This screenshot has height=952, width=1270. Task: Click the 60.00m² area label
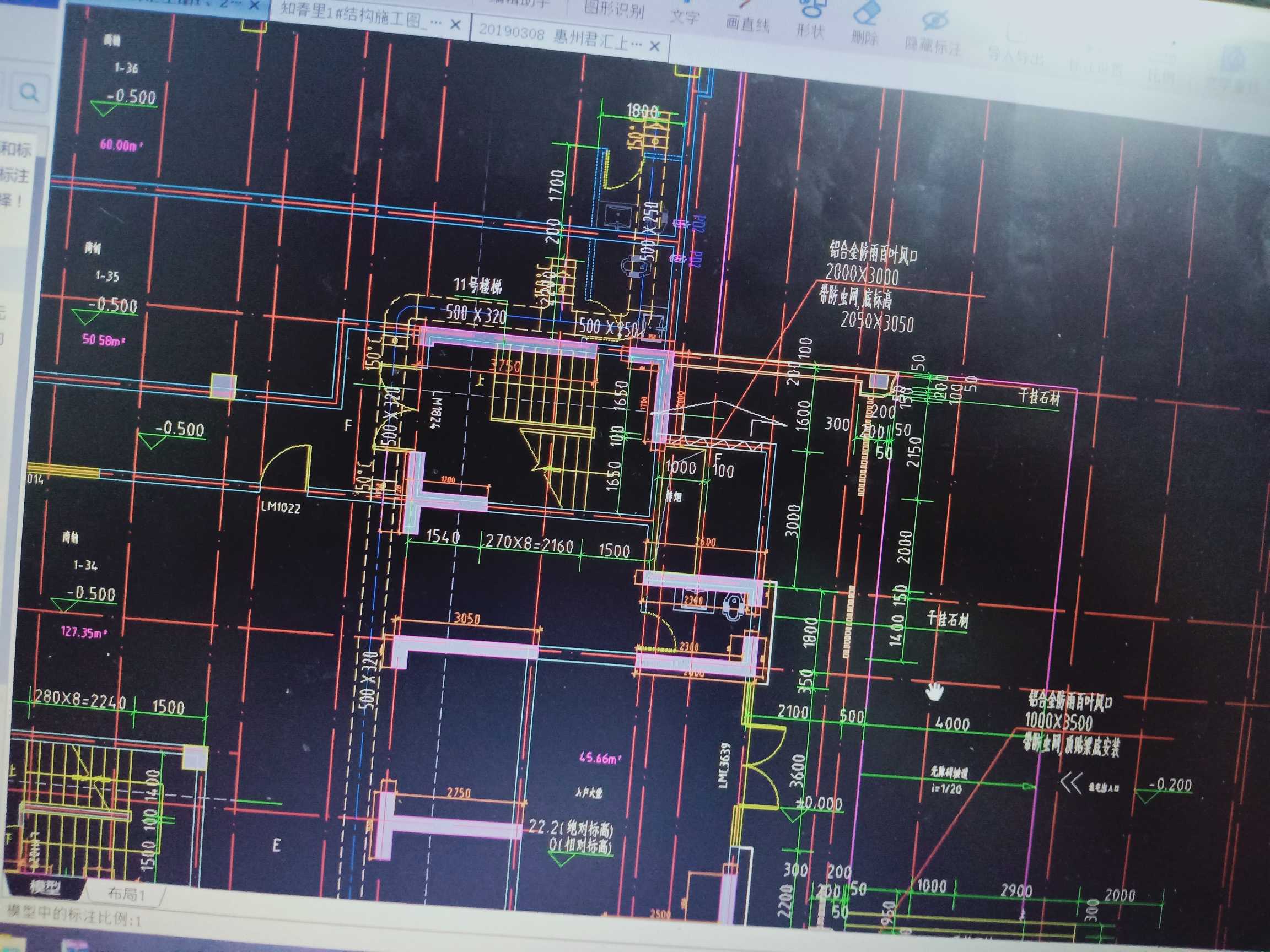121,144
